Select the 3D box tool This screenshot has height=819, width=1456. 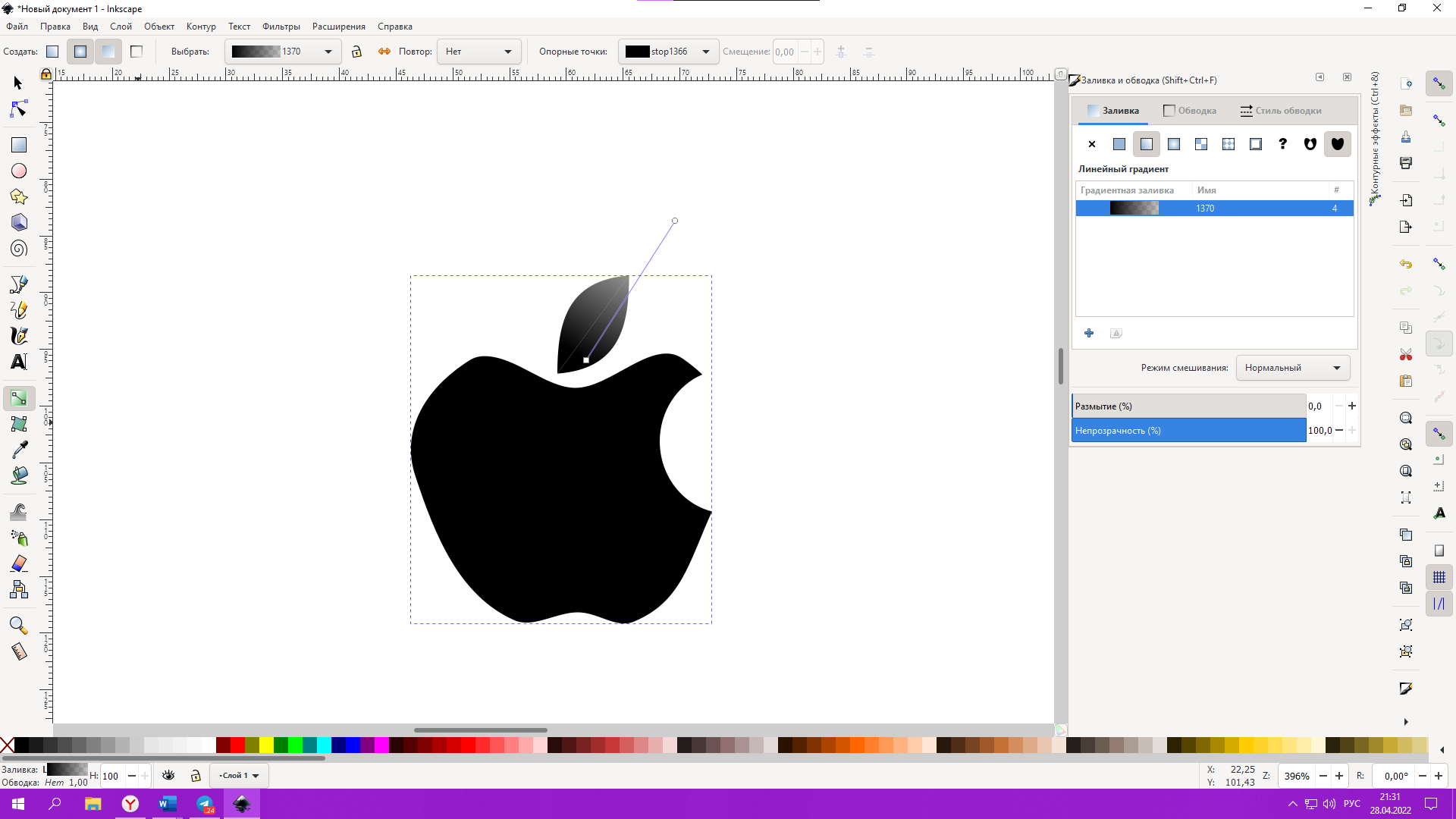point(18,222)
